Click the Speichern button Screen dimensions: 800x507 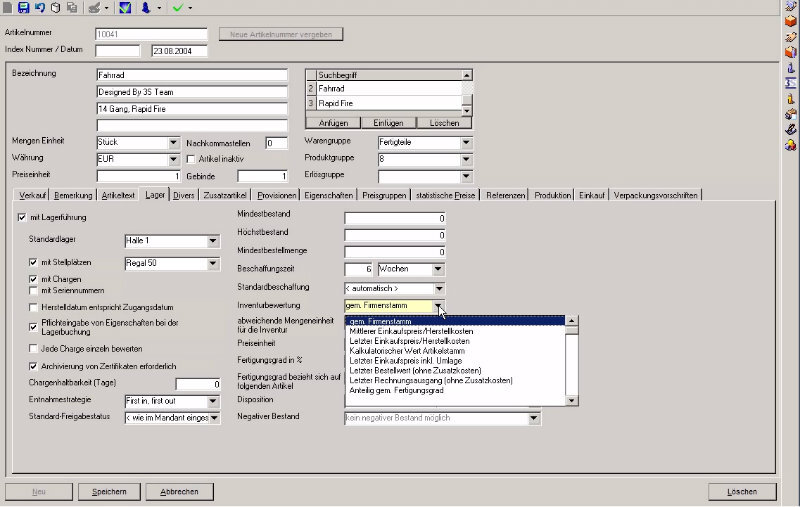pyautogui.click(x=109, y=492)
